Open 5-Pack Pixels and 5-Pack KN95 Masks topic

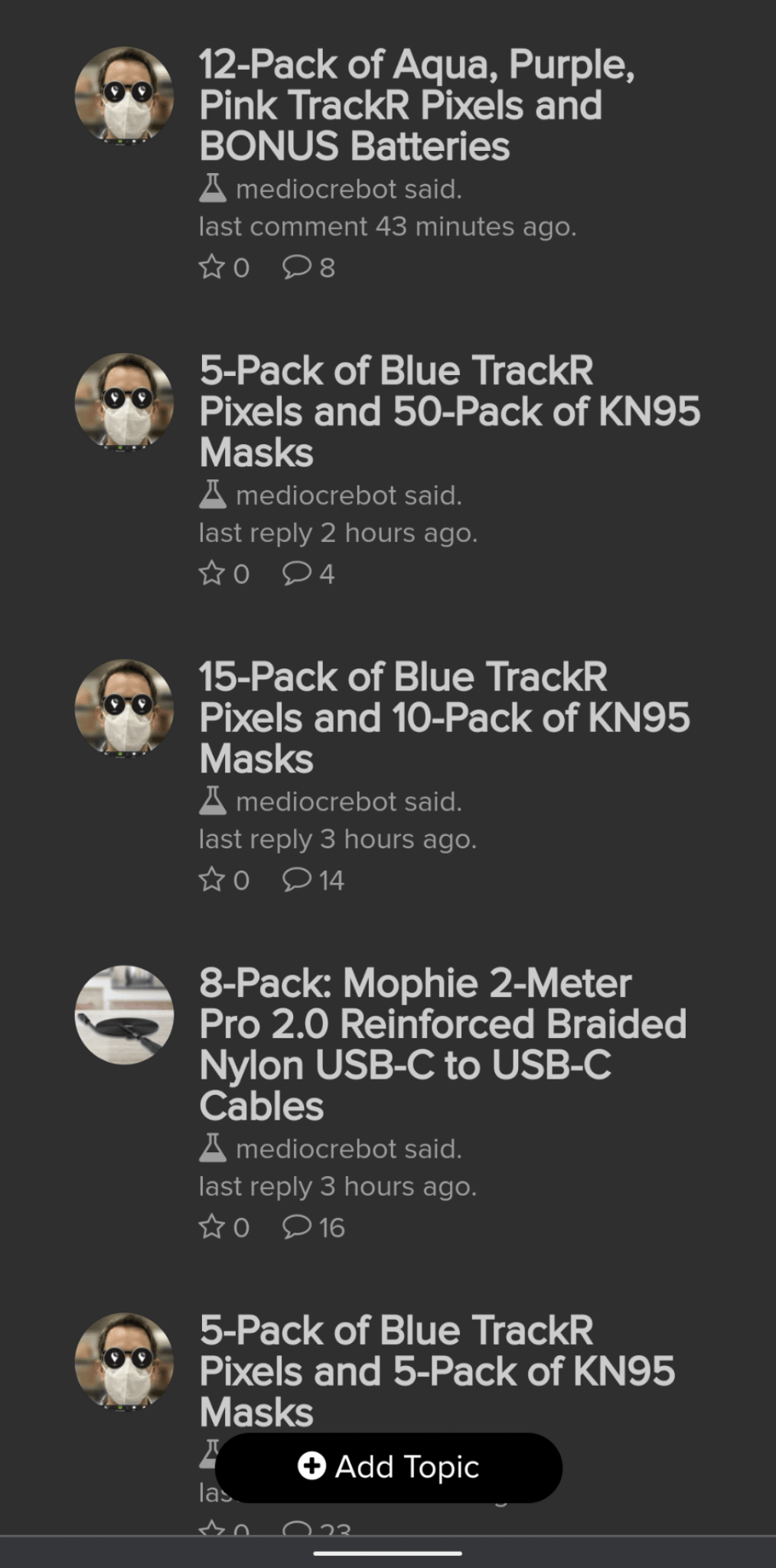tap(437, 1370)
